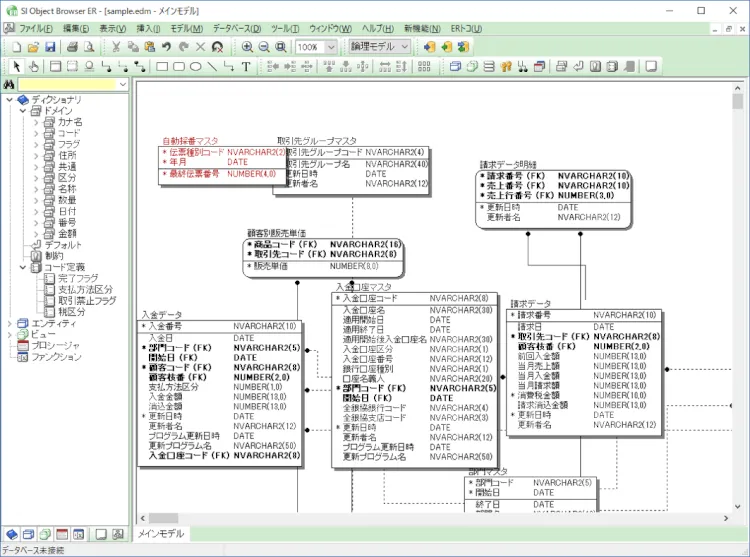
Task: Click the Zoom In magnifier icon
Action: click(x=247, y=47)
